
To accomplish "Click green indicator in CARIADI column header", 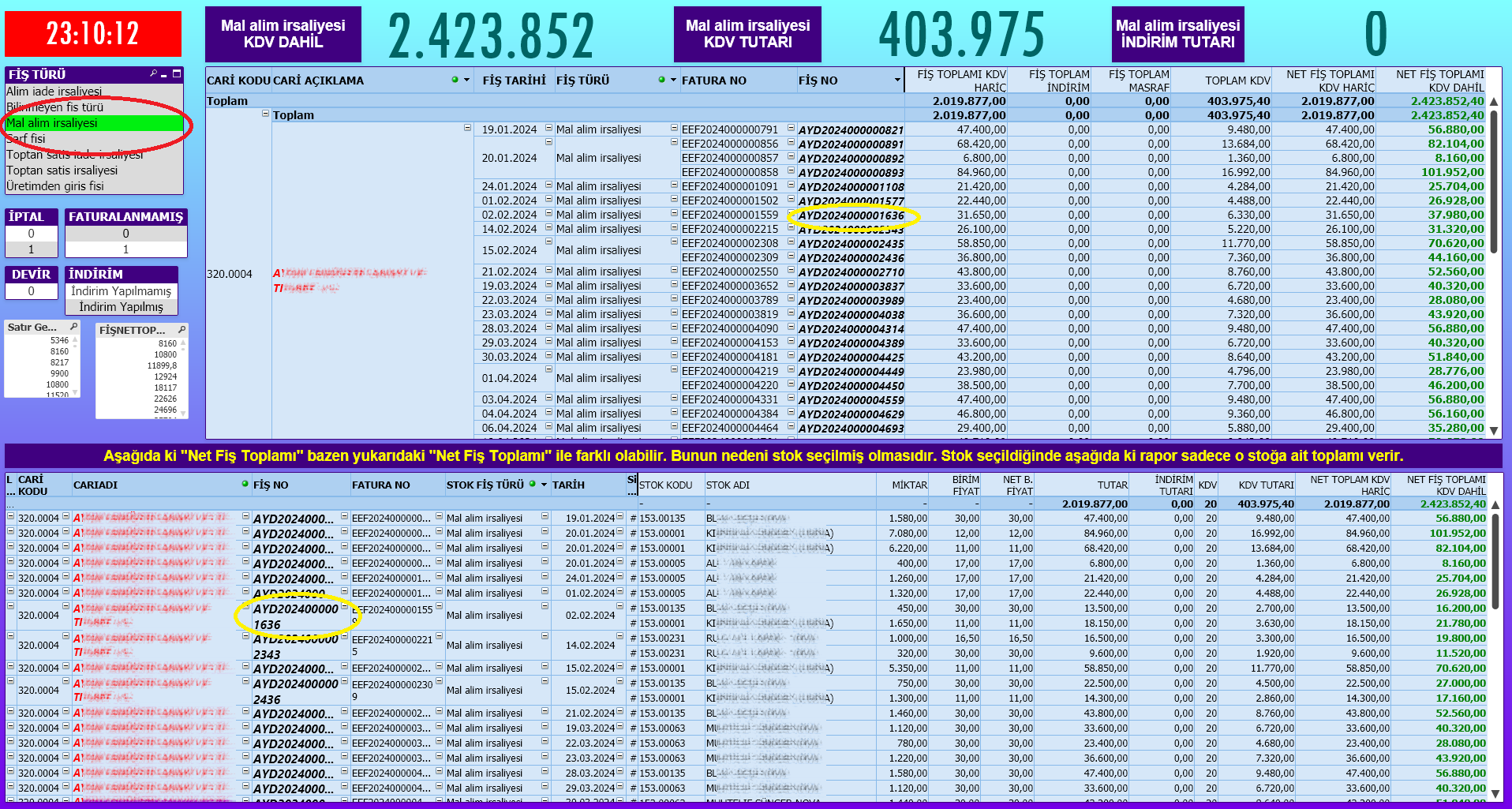I will (x=245, y=484).
